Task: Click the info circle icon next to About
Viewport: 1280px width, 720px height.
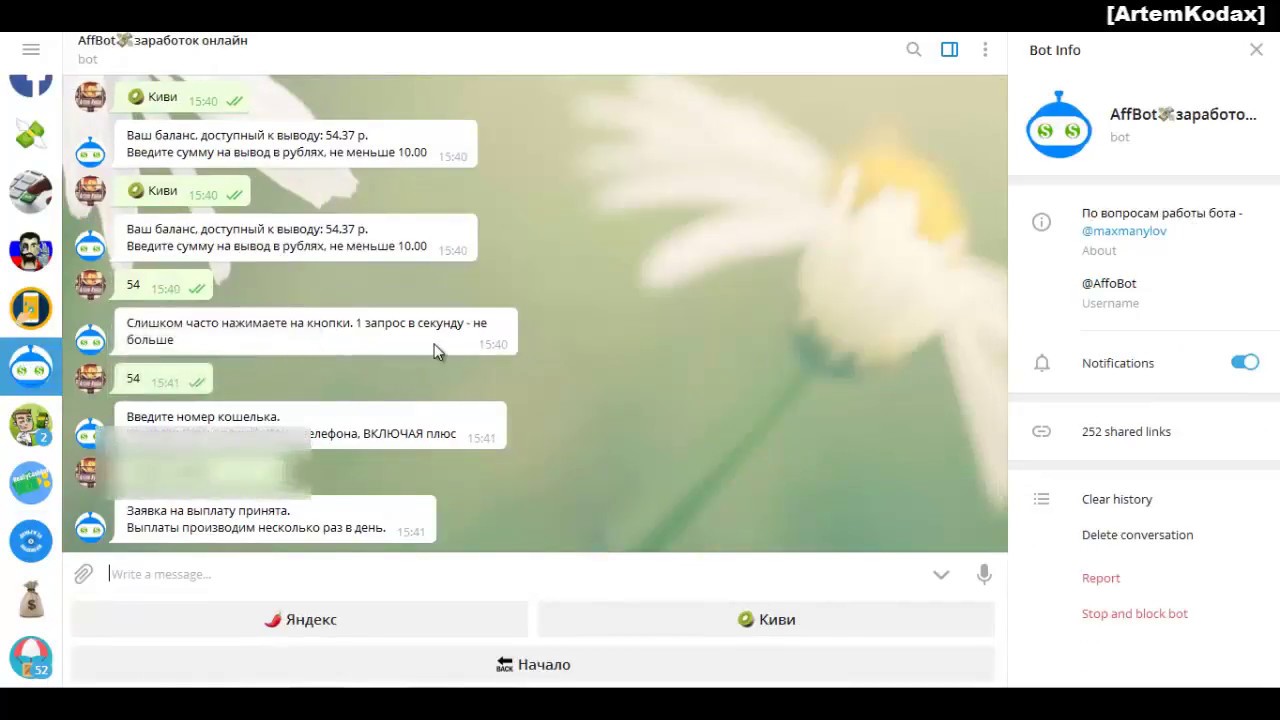Action: [x=1041, y=222]
